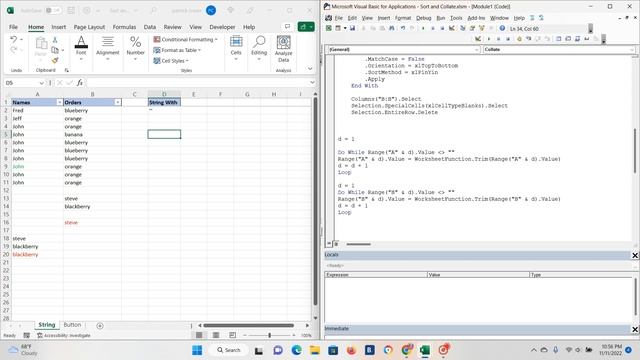Close the Immediate window pane
The width and height of the screenshot is (640, 360).
coord(635,329)
